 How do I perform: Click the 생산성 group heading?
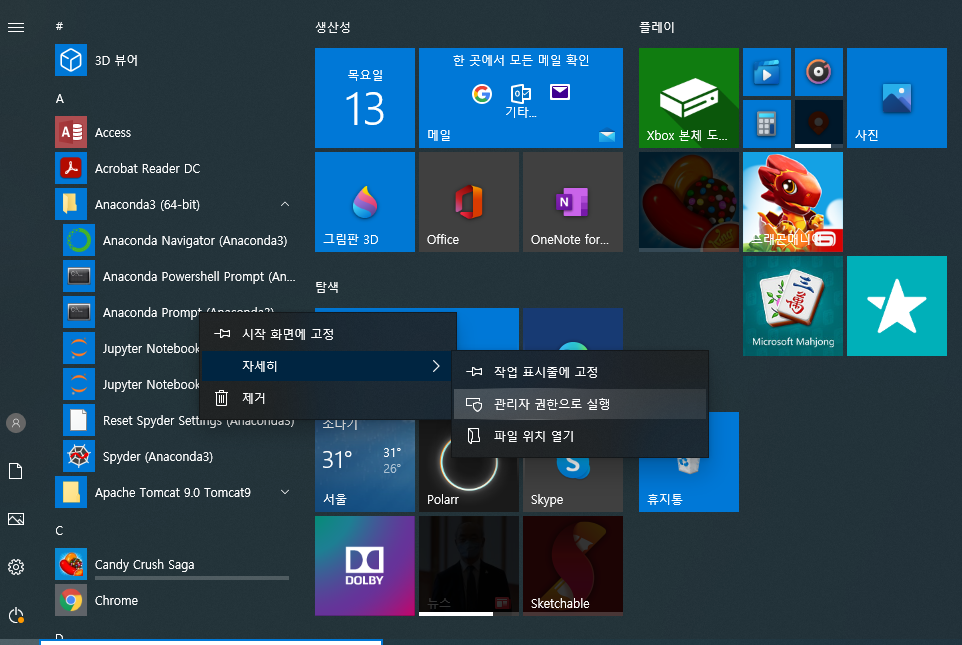333,27
